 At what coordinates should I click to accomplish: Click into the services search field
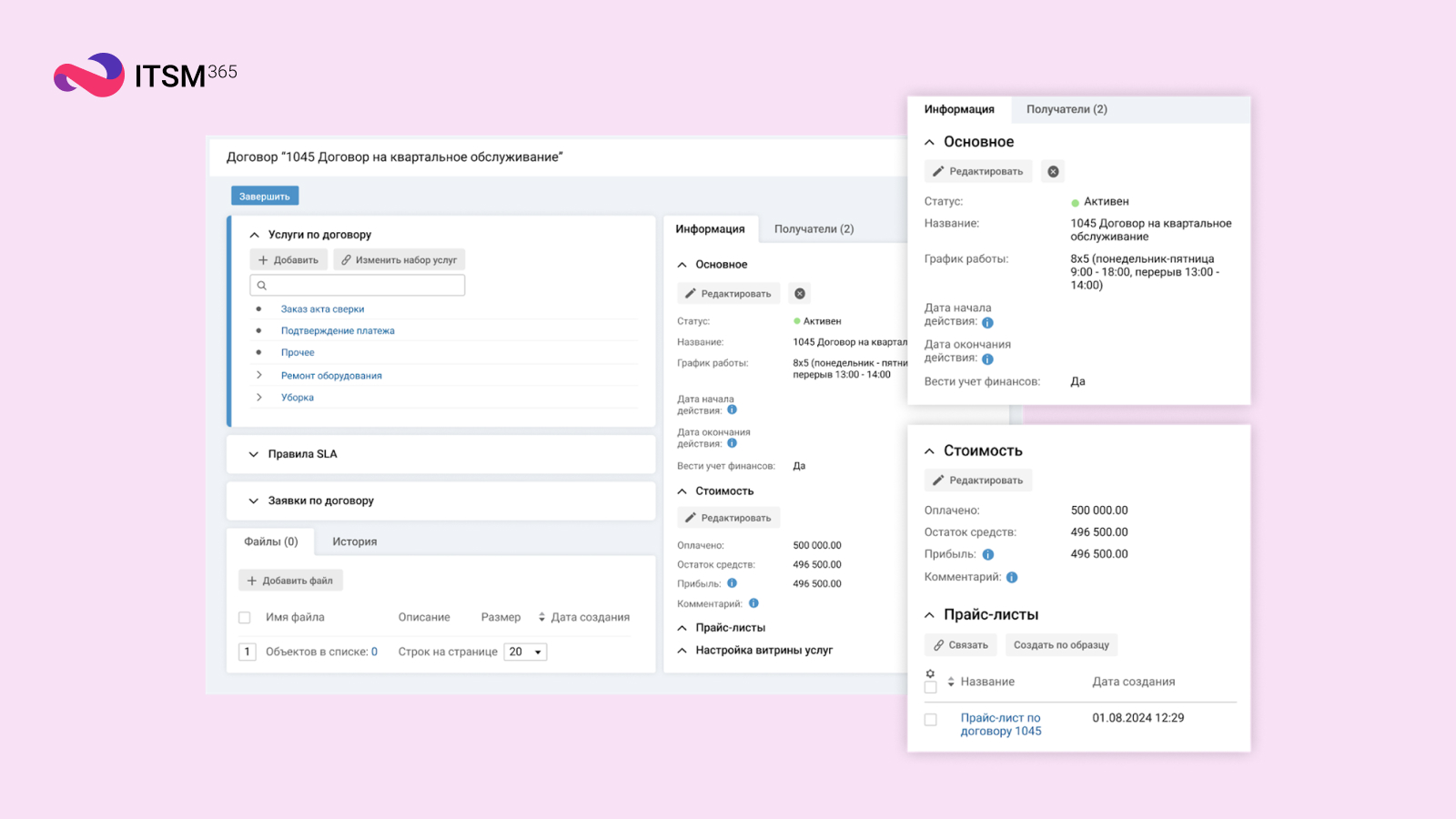[357, 285]
